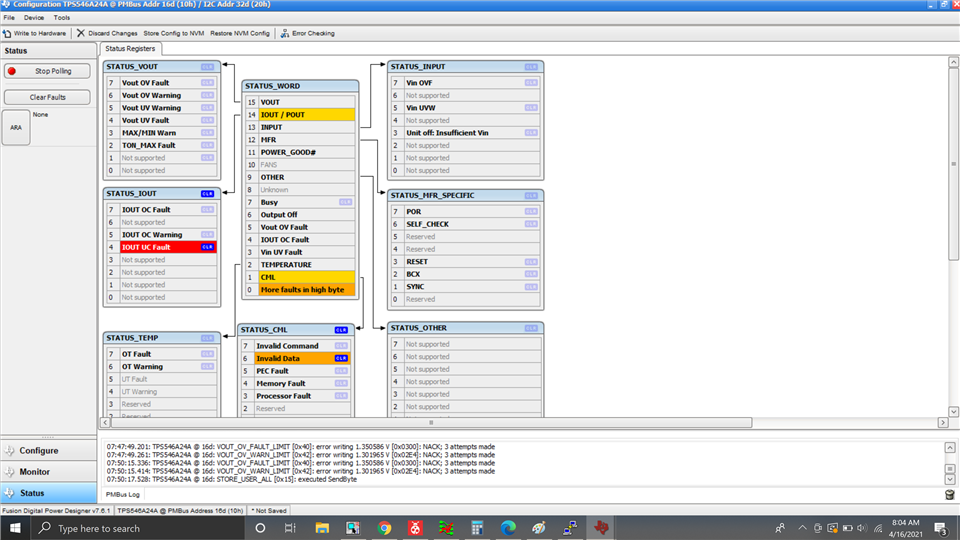Clear the Vin UVW bit
The image size is (960, 540).
(x=531, y=108)
